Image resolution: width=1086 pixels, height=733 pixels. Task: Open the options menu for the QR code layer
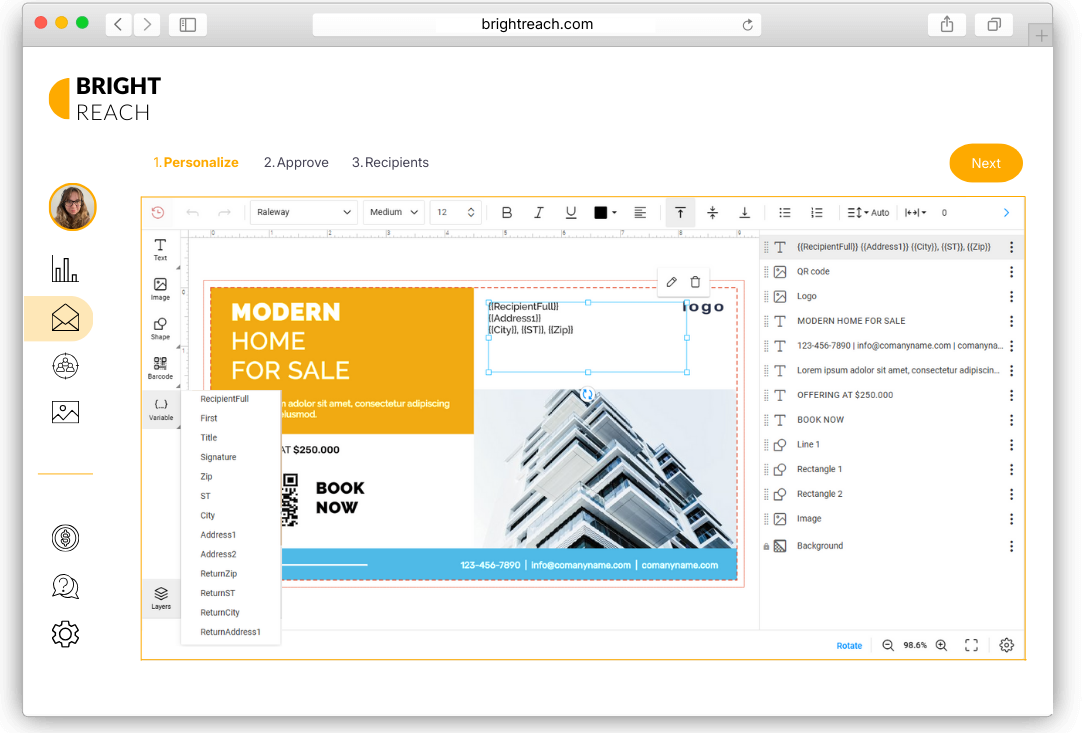pyautogui.click(x=1011, y=271)
